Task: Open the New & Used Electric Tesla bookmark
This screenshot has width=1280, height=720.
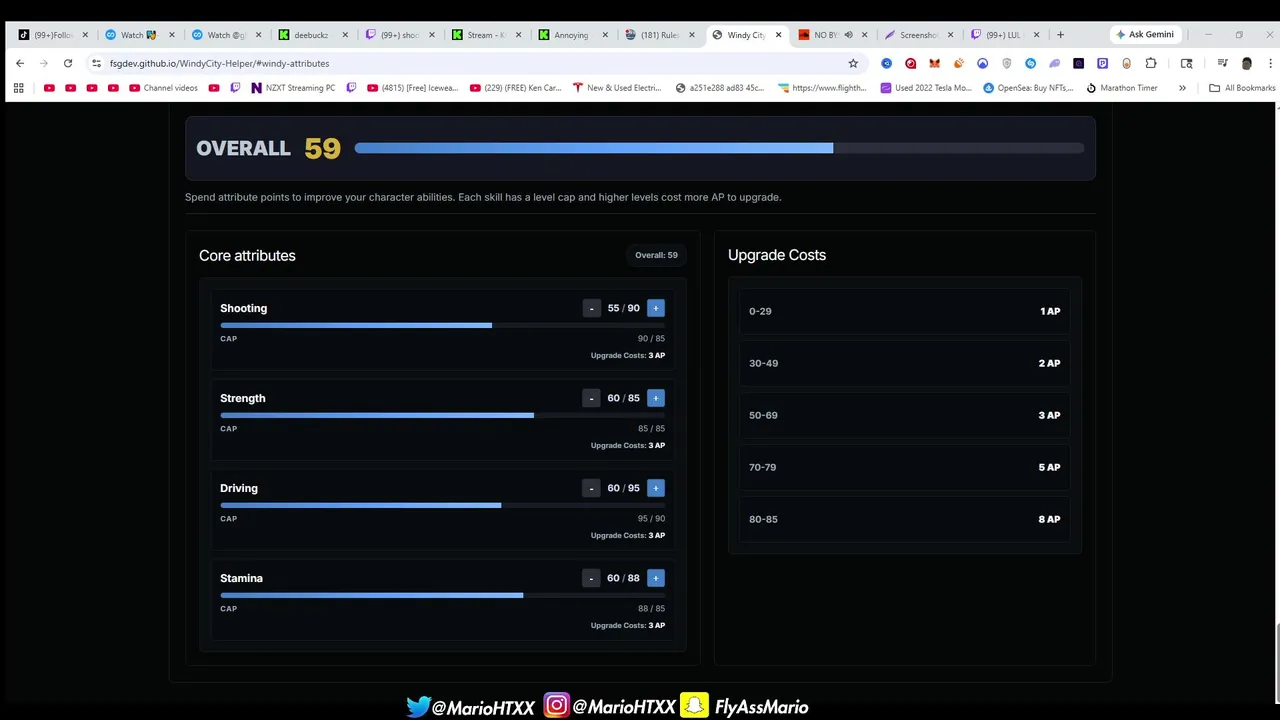Action: point(617,88)
